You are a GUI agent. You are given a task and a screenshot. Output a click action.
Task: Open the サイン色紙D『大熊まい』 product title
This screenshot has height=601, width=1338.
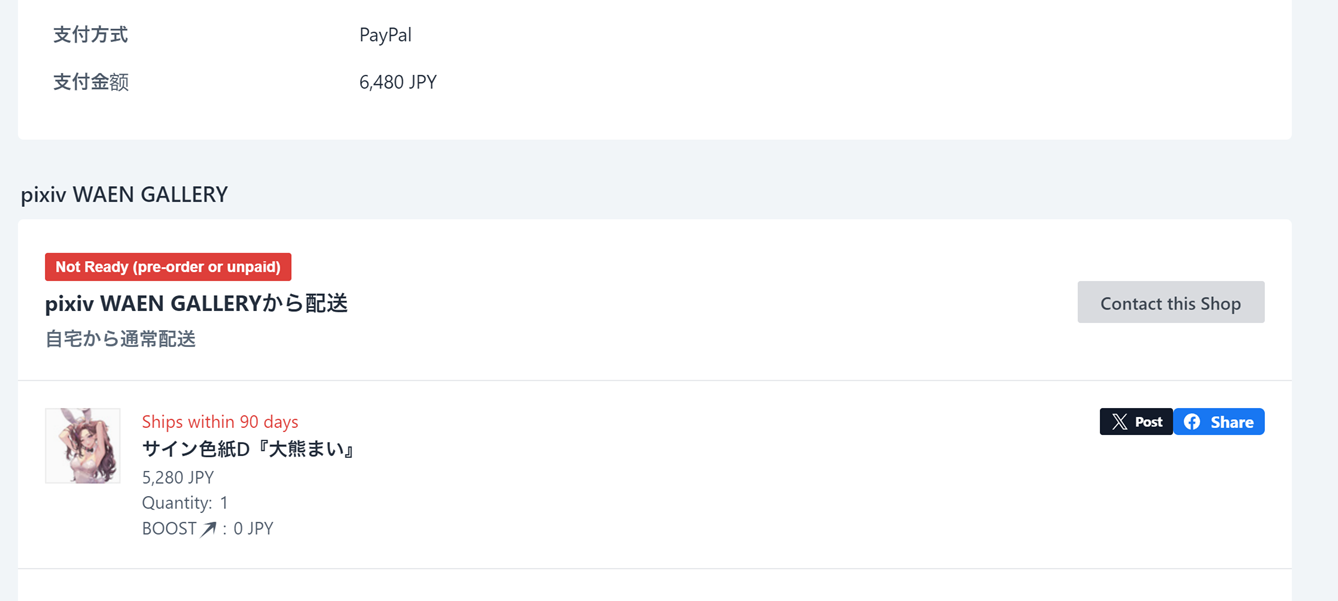250,450
